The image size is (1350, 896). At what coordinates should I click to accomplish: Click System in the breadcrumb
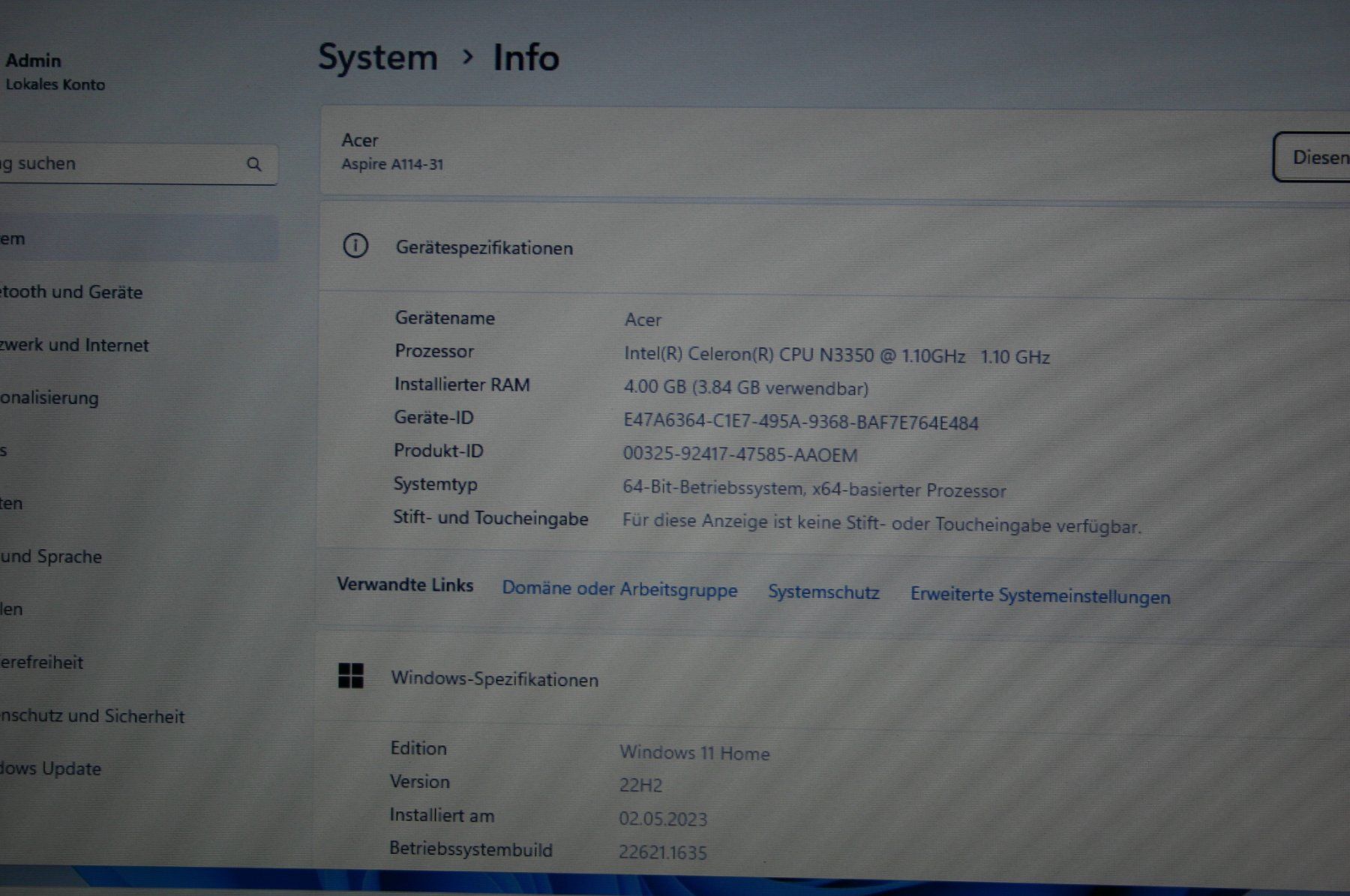pos(378,58)
